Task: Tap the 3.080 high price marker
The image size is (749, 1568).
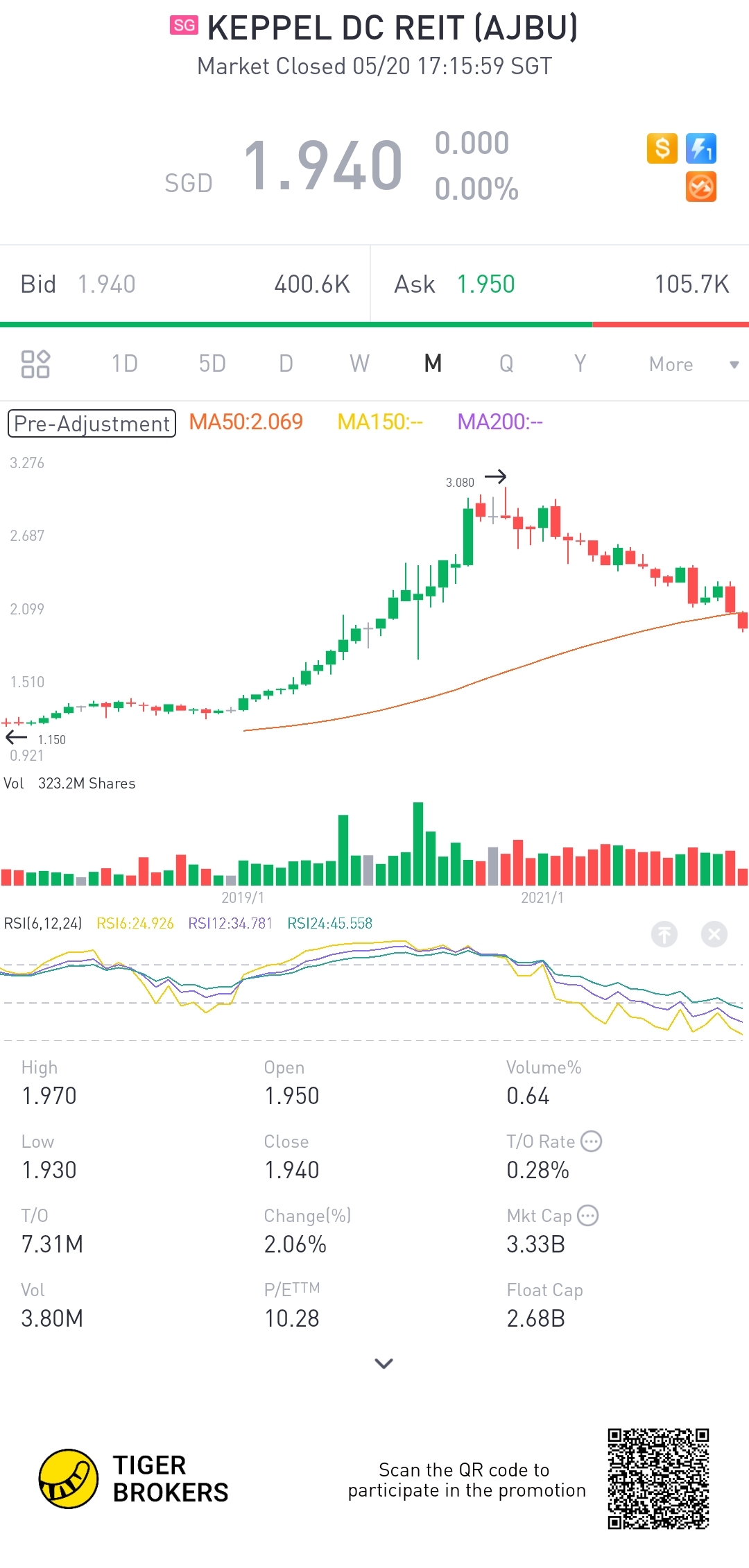Action: click(460, 482)
